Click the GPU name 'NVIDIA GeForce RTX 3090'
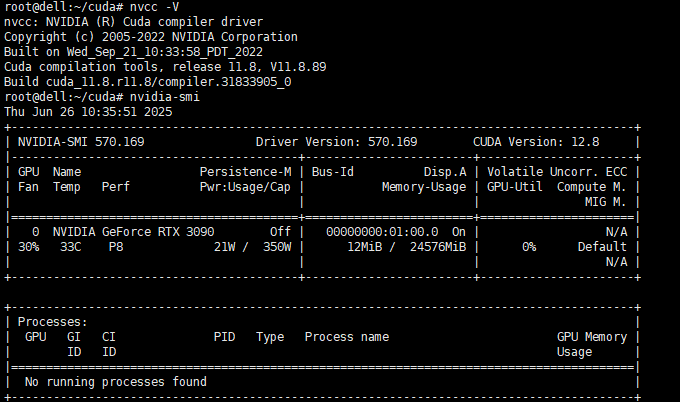The image size is (680, 402). click(x=134, y=232)
